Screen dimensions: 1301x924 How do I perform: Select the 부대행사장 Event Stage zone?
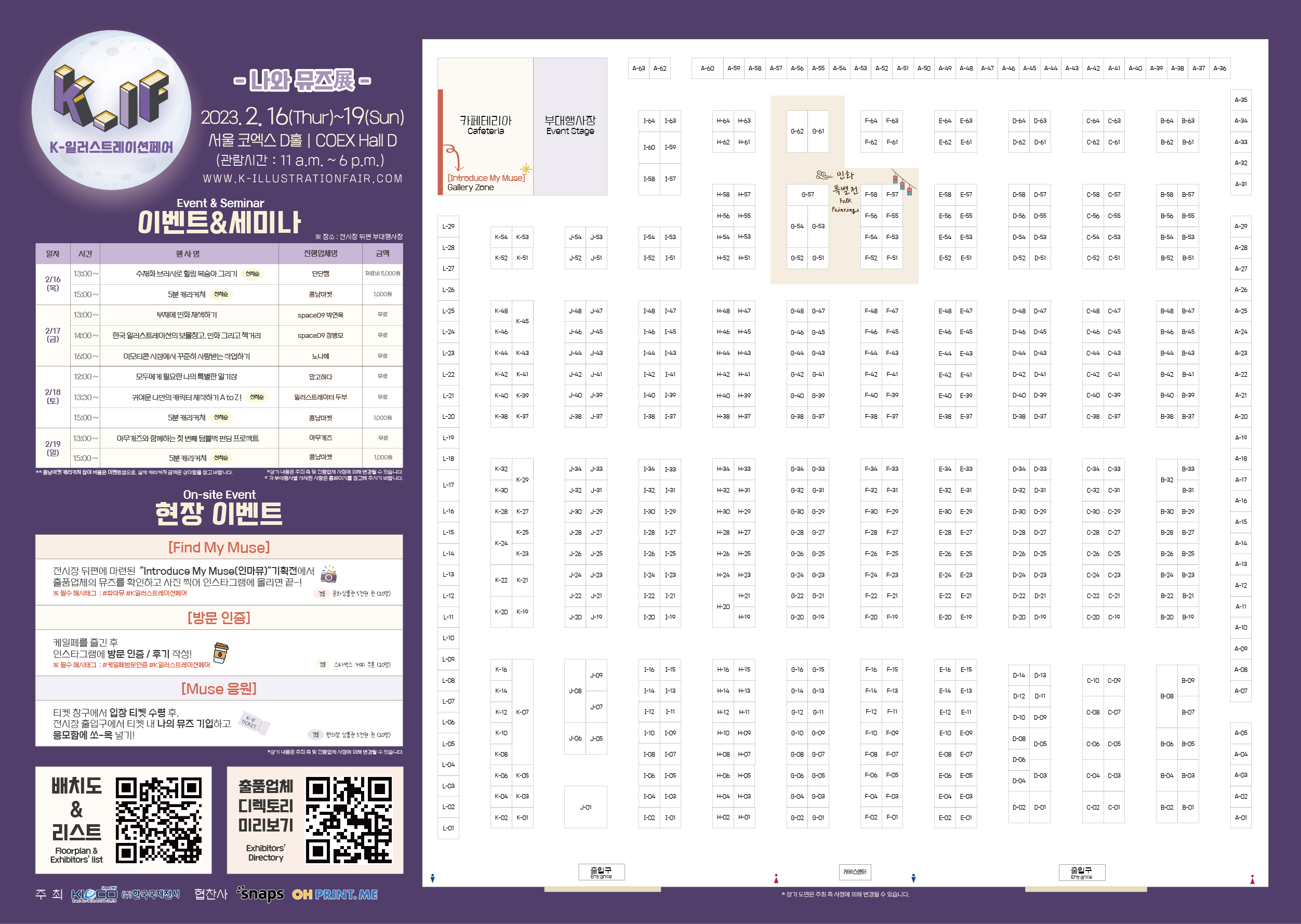pos(570,126)
